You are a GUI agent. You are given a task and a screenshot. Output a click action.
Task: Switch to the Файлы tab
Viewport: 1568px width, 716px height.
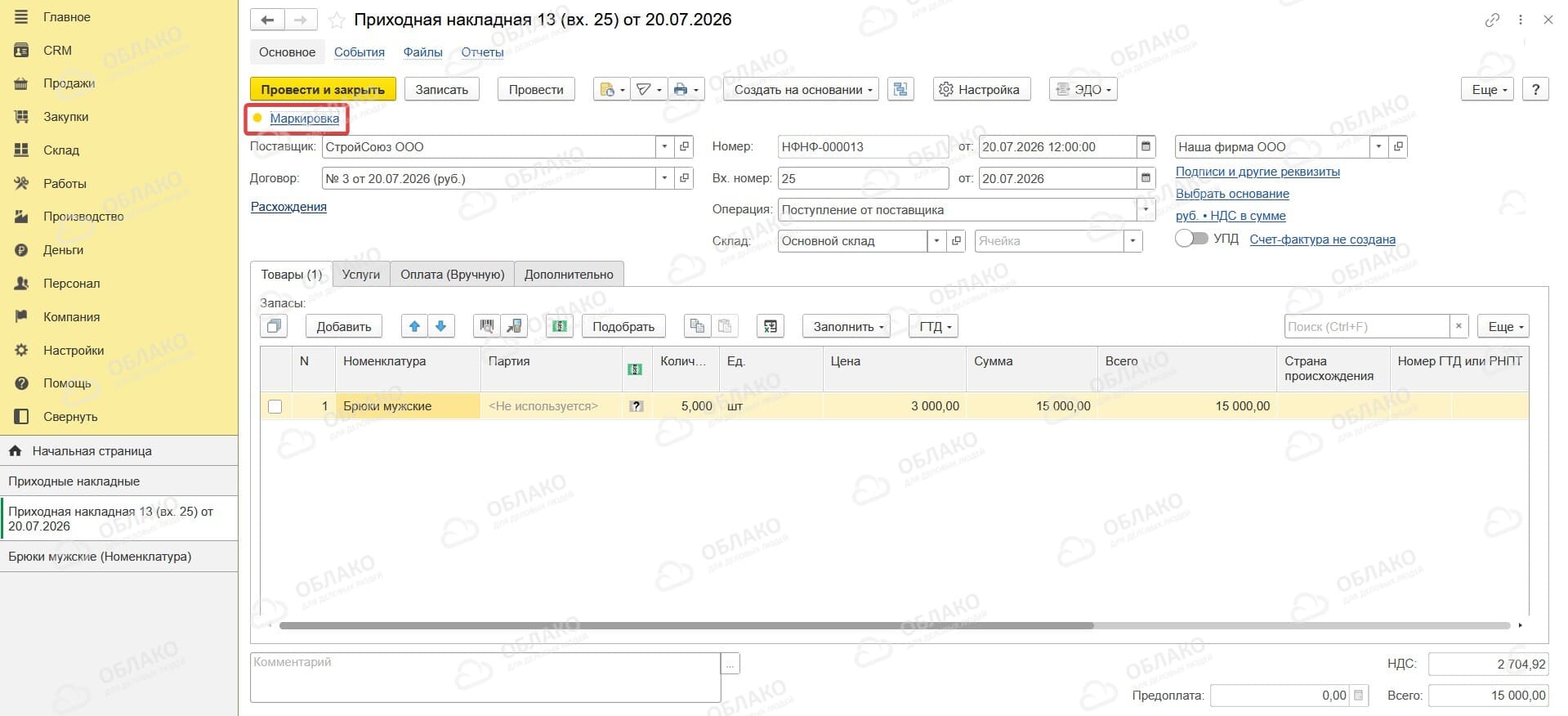pyautogui.click(x=423, y=52)
